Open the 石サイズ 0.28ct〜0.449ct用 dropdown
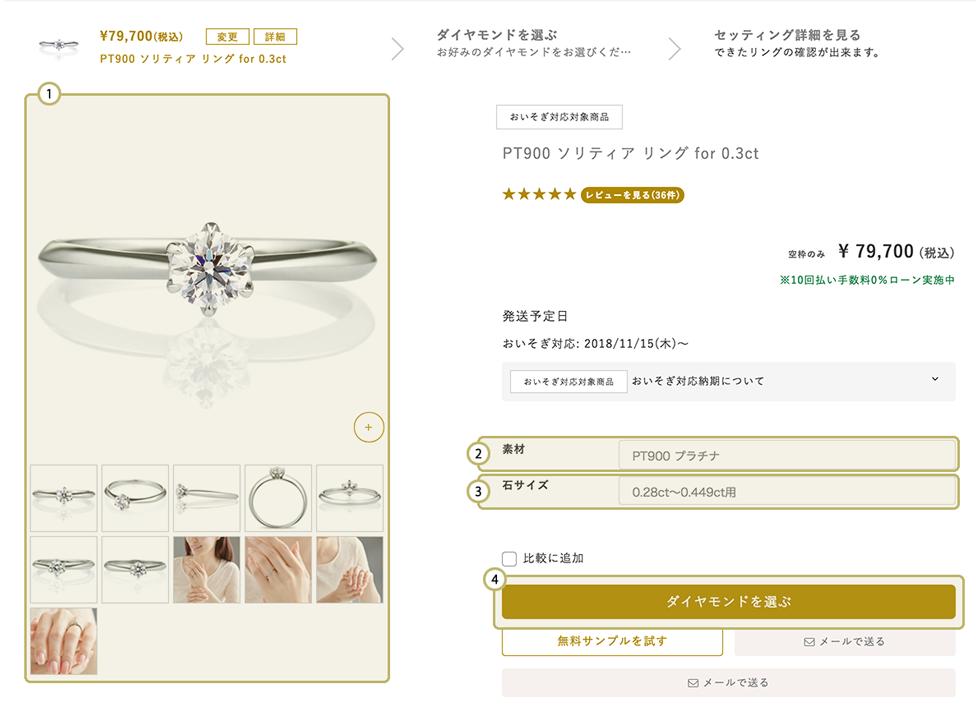This screenshot has width=980, height=723. pyautogui.click(x=787, y=492)
